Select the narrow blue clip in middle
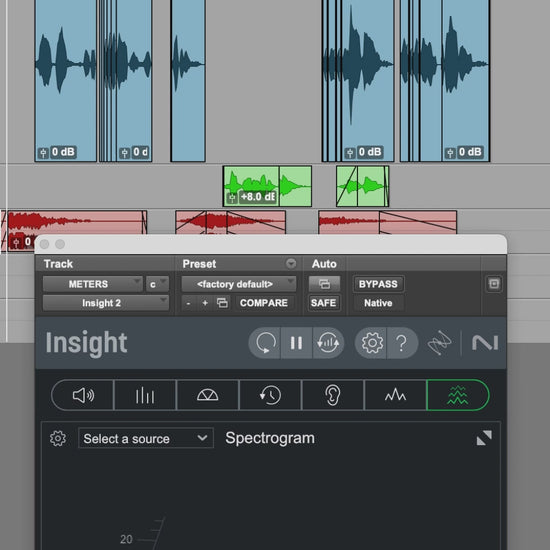Image resolution: width=550 pixels, height=550 pixels. pos(188,81)
